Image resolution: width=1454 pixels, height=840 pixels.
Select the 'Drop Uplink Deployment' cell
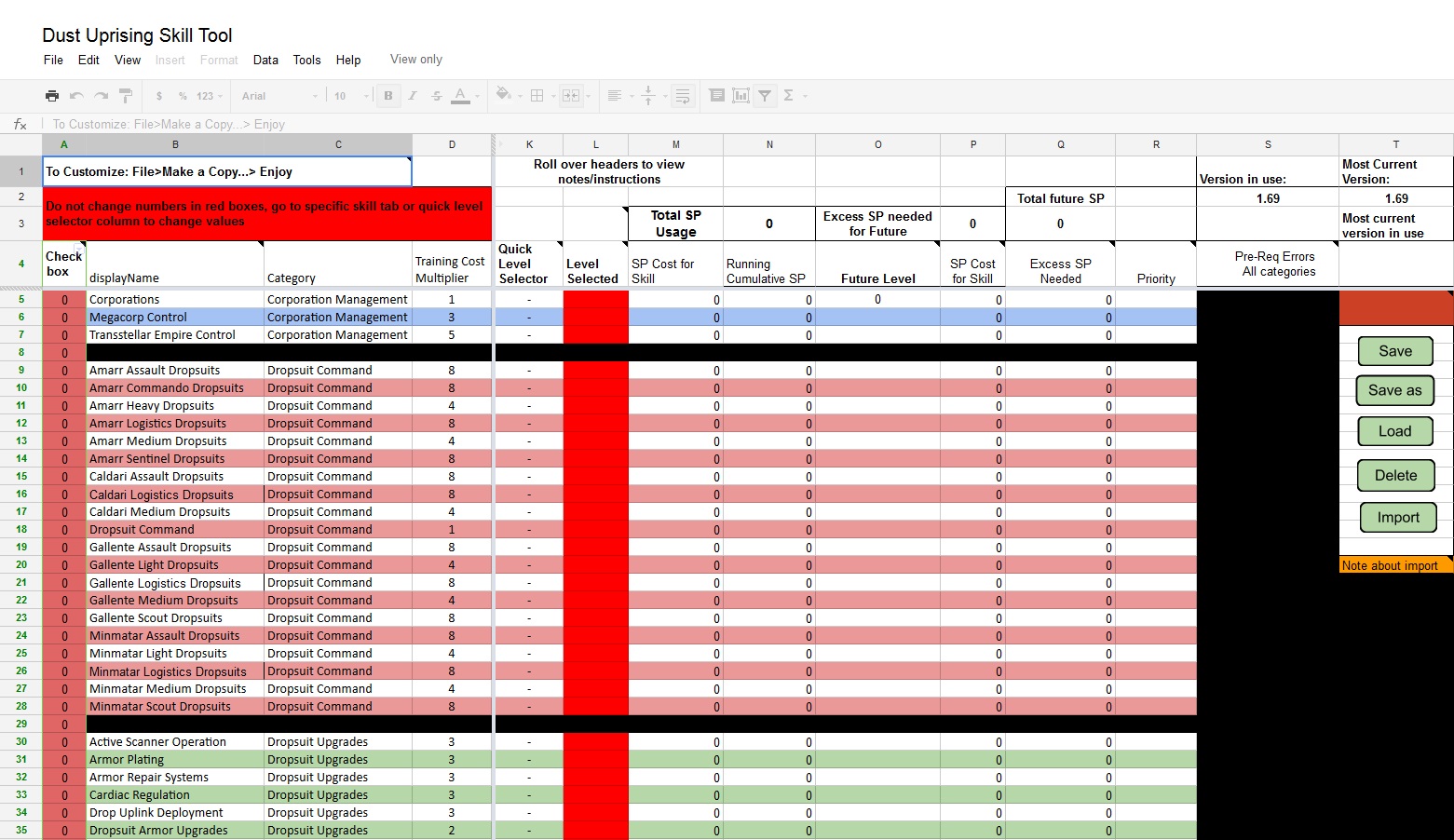tap(175, 812)
